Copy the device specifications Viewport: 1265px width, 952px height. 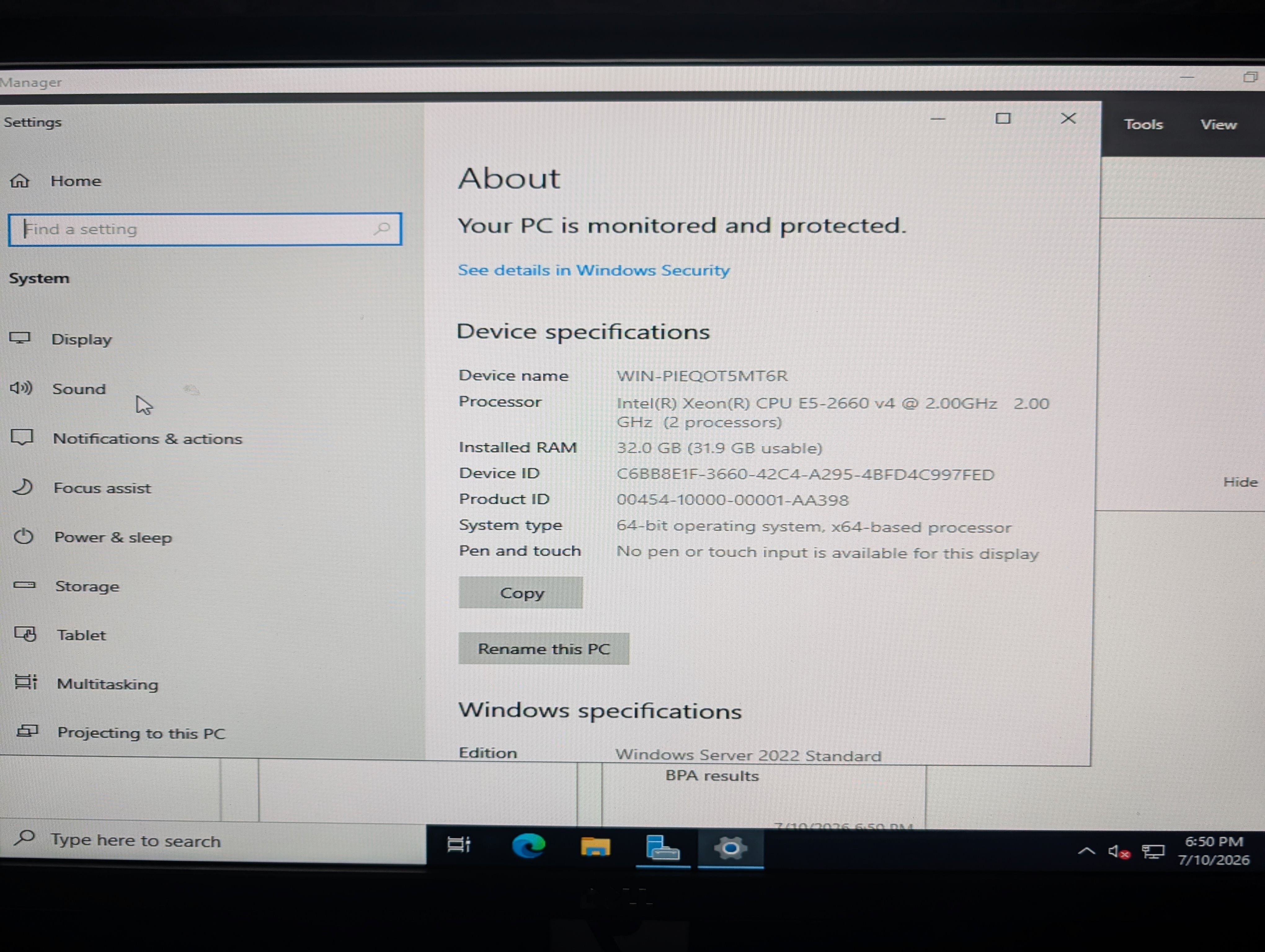(521, 593)
